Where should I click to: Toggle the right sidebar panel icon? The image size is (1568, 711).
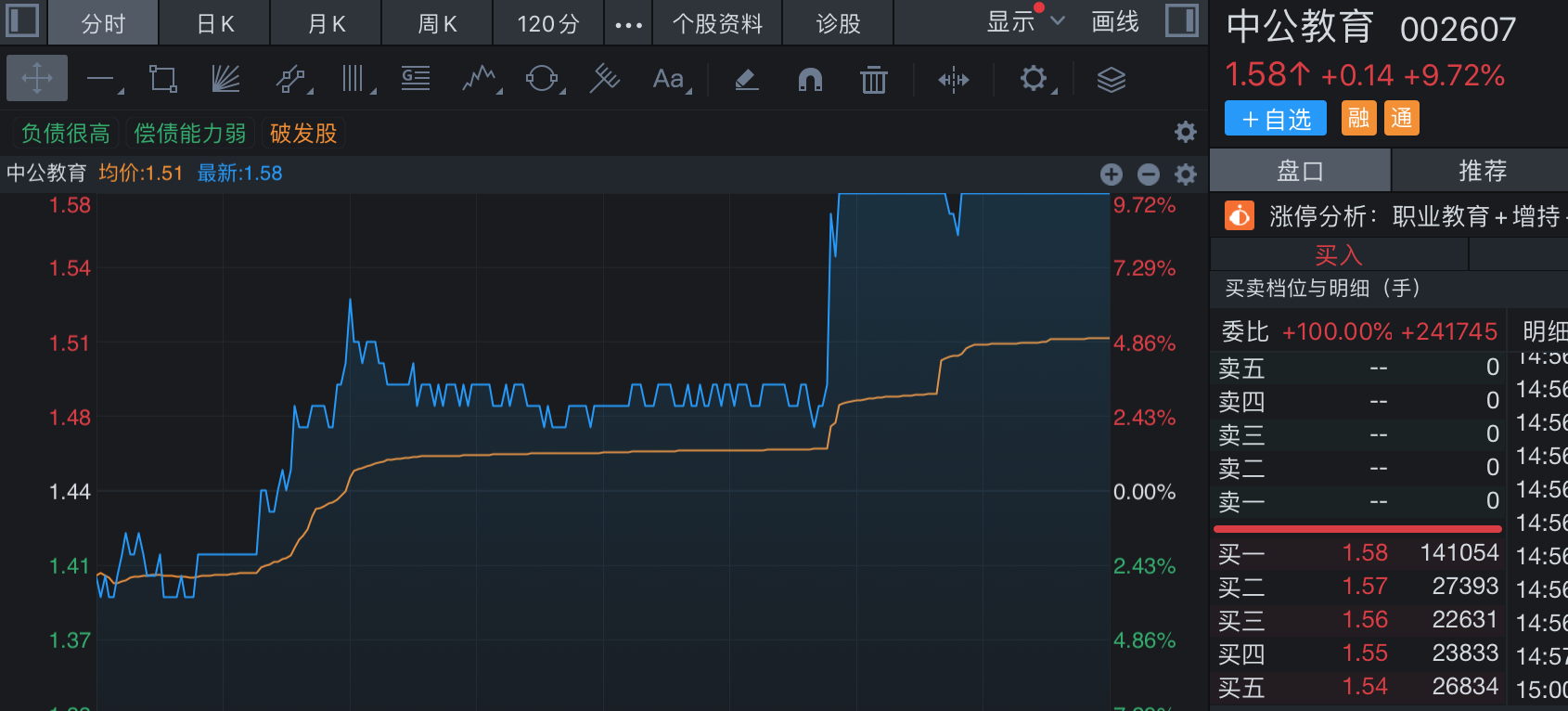pos(1182,20)
